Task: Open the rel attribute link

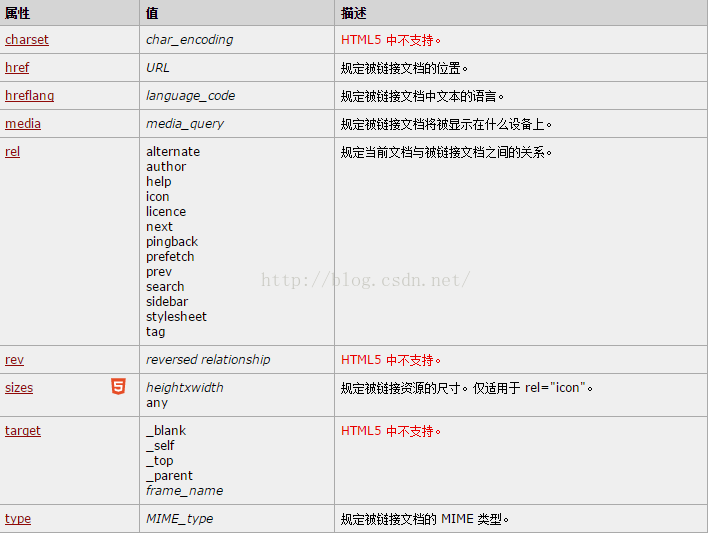Action: (12, 152)
